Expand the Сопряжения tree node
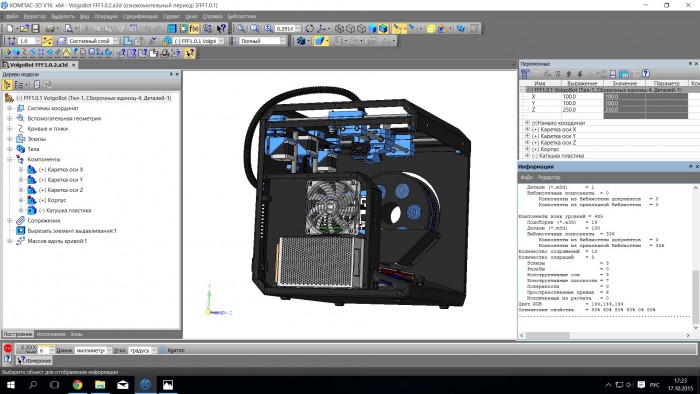Screen dimensions: 700x394 tap(9, 220)
